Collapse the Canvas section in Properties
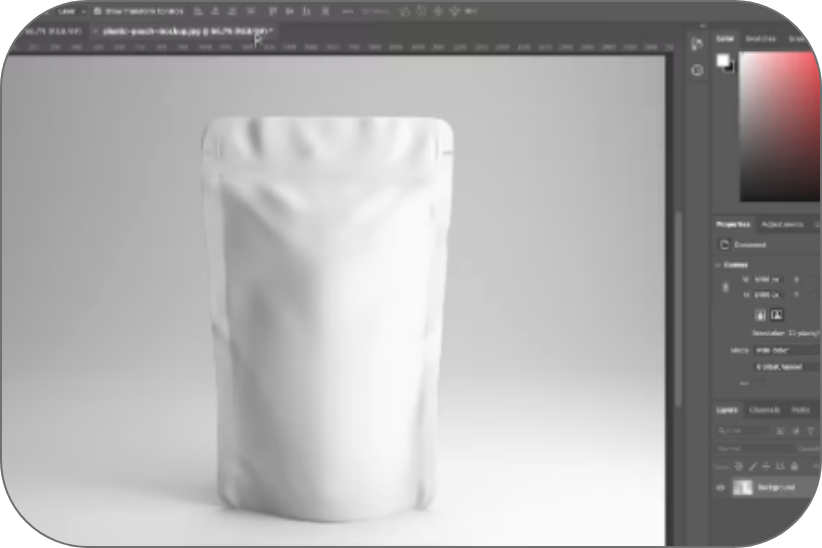Viewport: 822px width, 548px height. point(719,264)
